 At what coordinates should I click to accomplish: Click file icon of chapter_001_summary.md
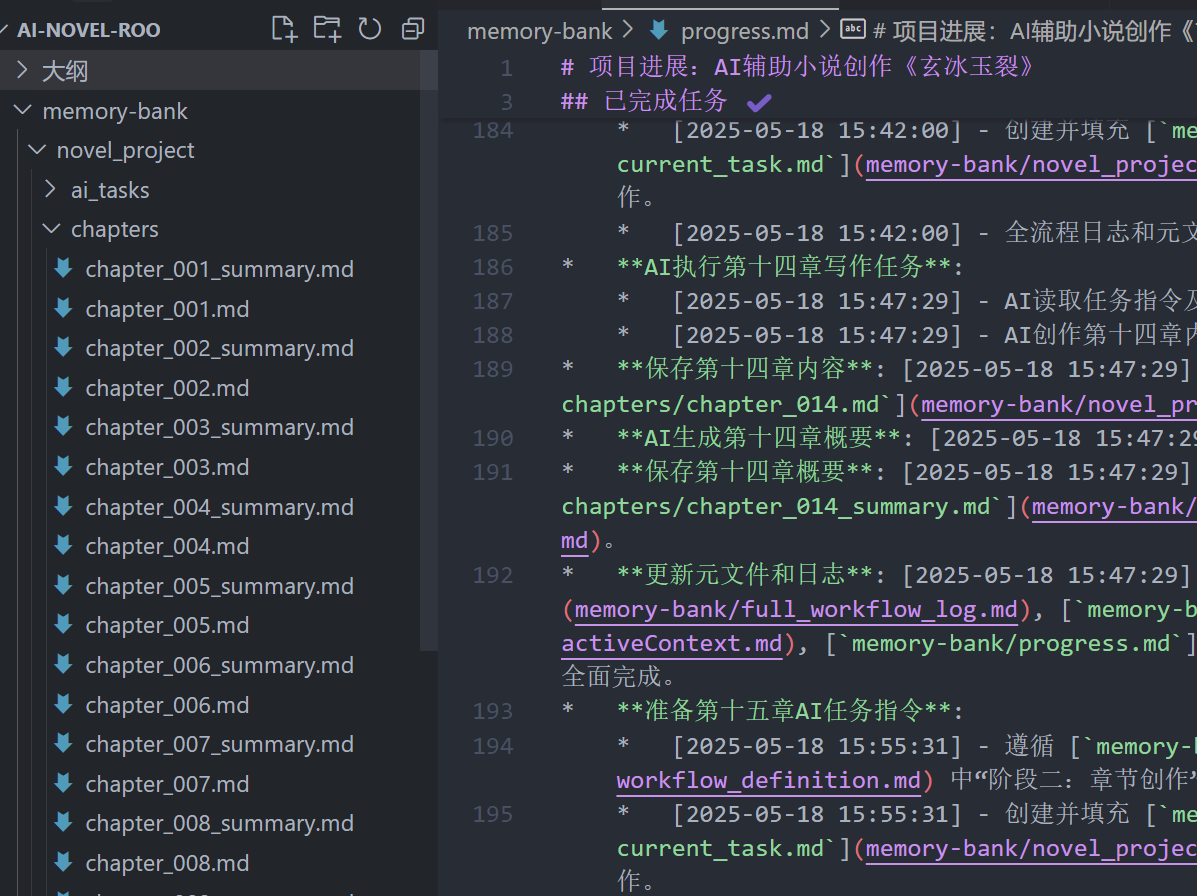pyautogui.click(x=63, y=269)
